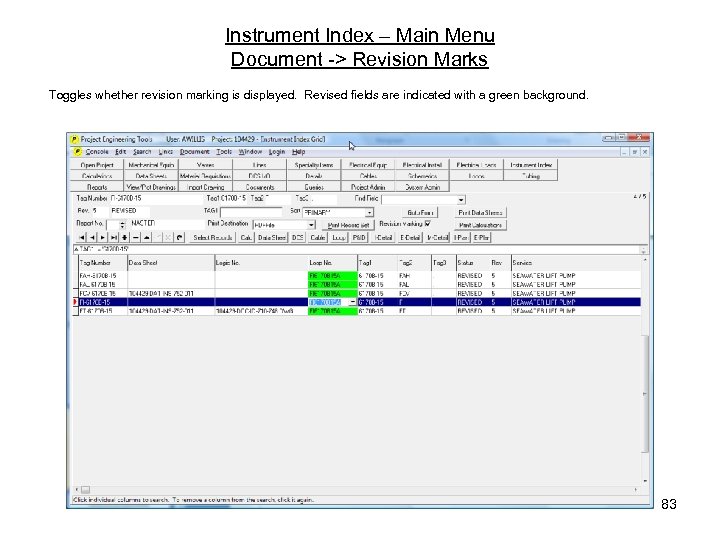Viewport: 720px width, 540px height.
Task: Open the Data Sheets module
Action: [151, 176]
